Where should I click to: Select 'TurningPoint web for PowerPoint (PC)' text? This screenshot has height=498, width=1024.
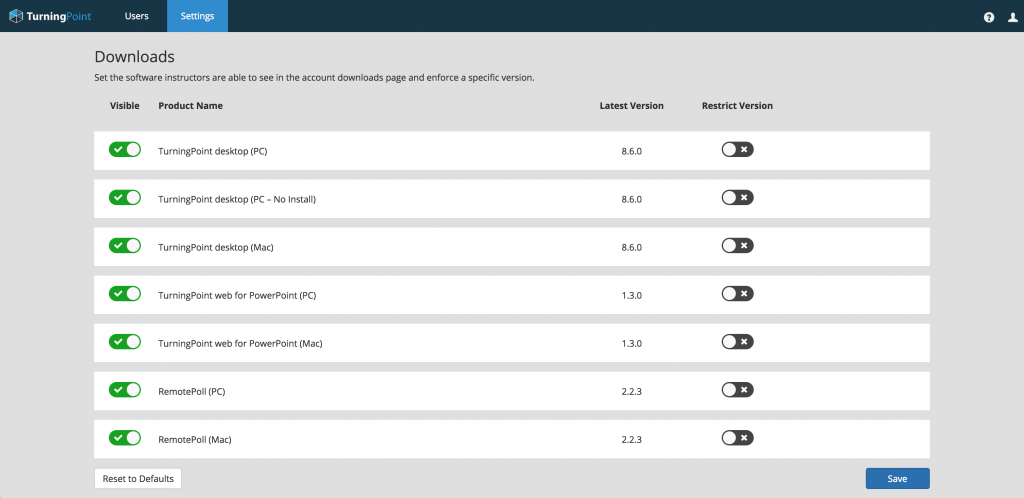point(237,295)
